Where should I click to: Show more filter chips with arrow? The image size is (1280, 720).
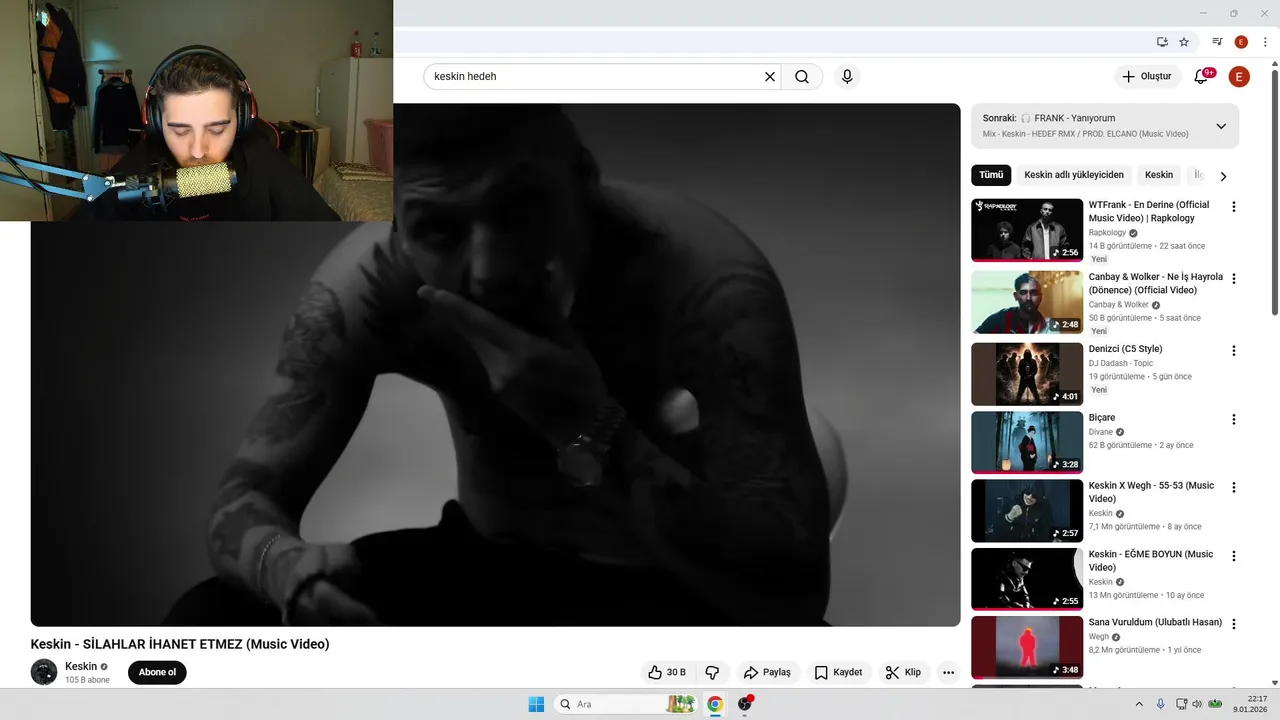pyautogui.click(x=1223, y=176)
